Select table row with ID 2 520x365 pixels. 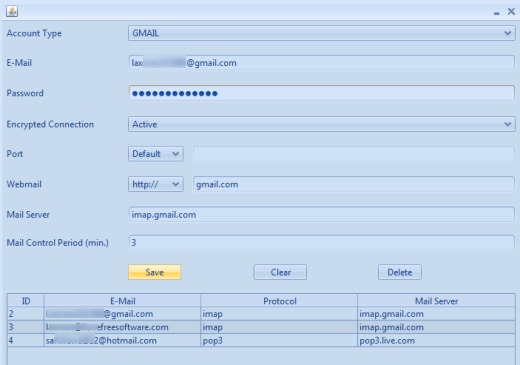point(261,314)
